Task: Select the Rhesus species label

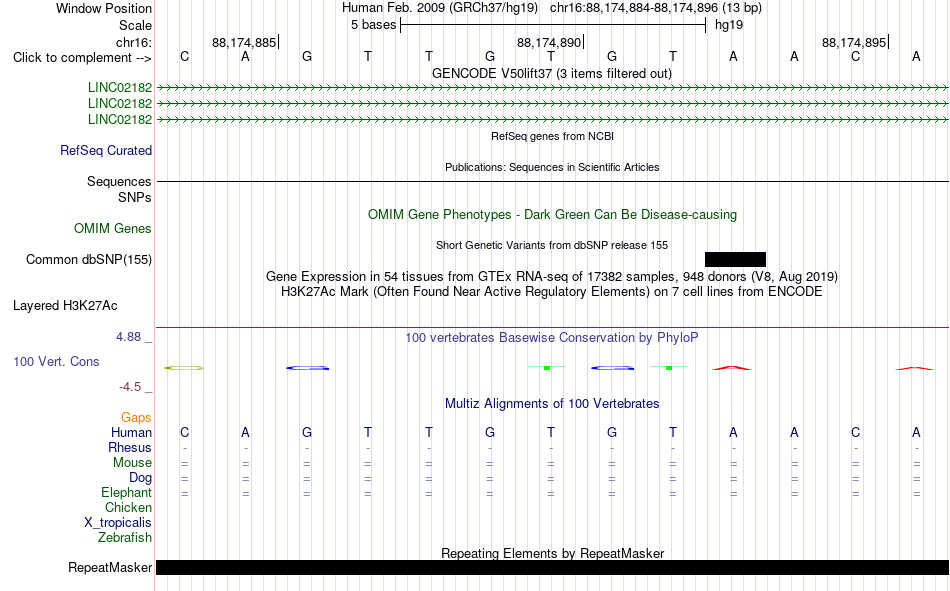Action: click(130, 447)
